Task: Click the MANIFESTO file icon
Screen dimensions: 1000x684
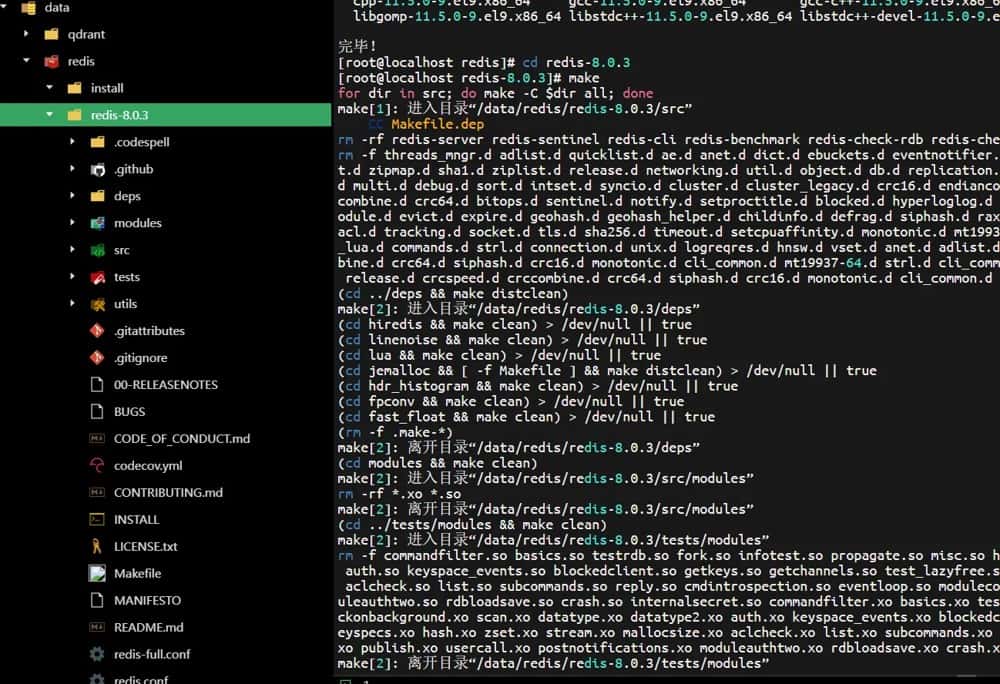Action: tap(97, 600)
